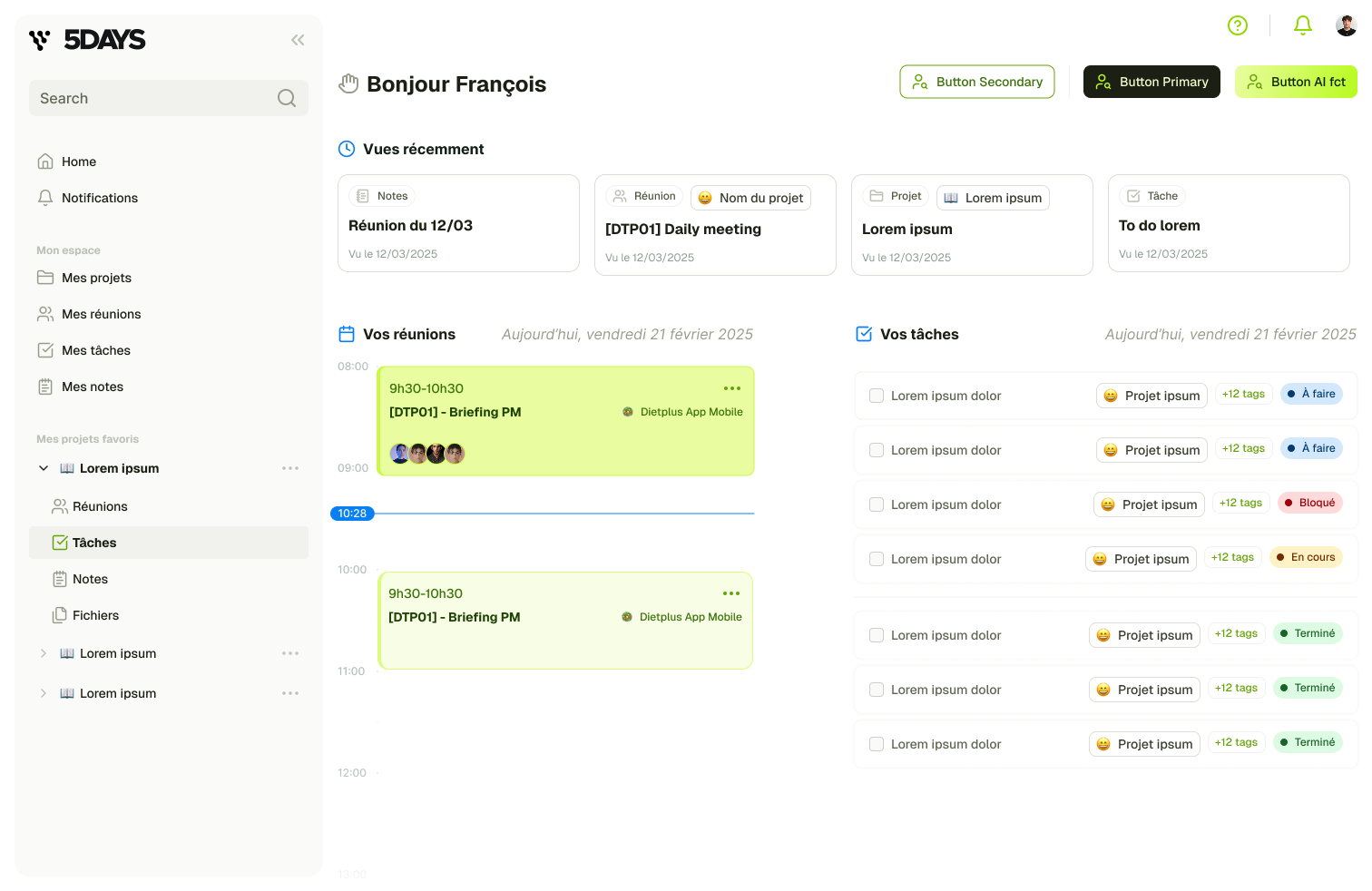Image resolution: width=1372 pixels, height=891 pixels.
Task: Click the search magnifier icon
Action: 287,98
